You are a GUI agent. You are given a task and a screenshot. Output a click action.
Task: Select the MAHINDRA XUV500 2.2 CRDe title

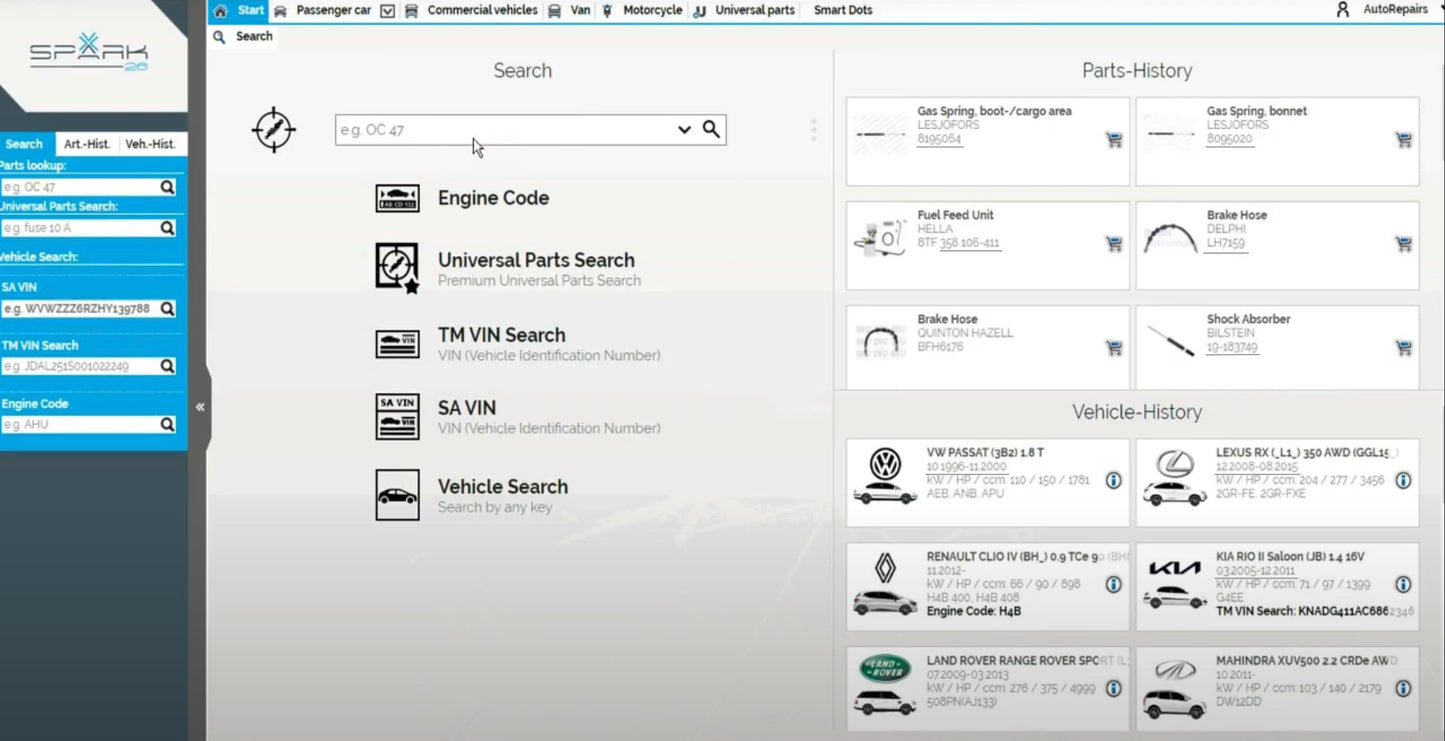pyautogui.click(x=1307, y=661)
